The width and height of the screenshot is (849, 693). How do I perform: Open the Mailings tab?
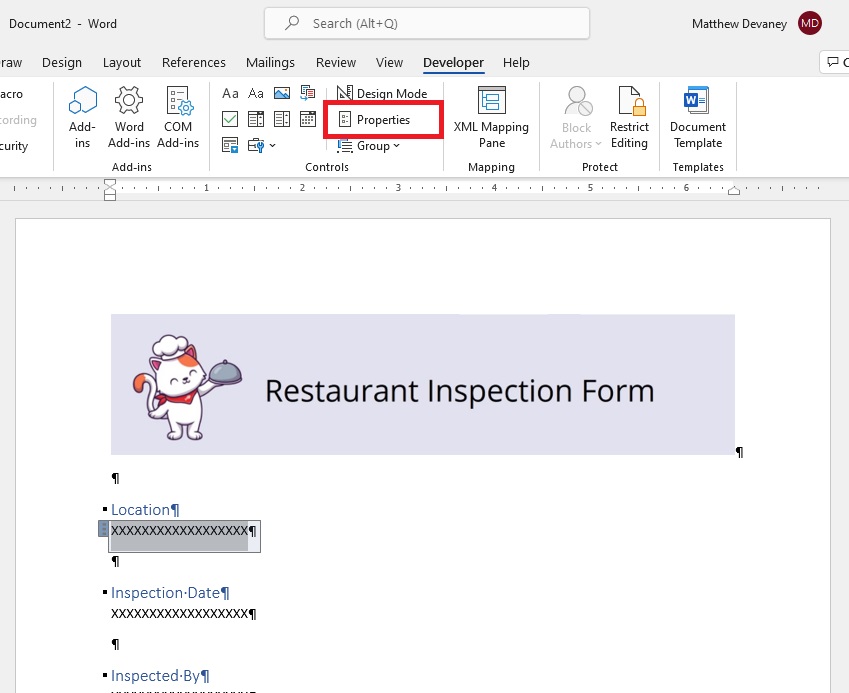[x=270, y=62]
